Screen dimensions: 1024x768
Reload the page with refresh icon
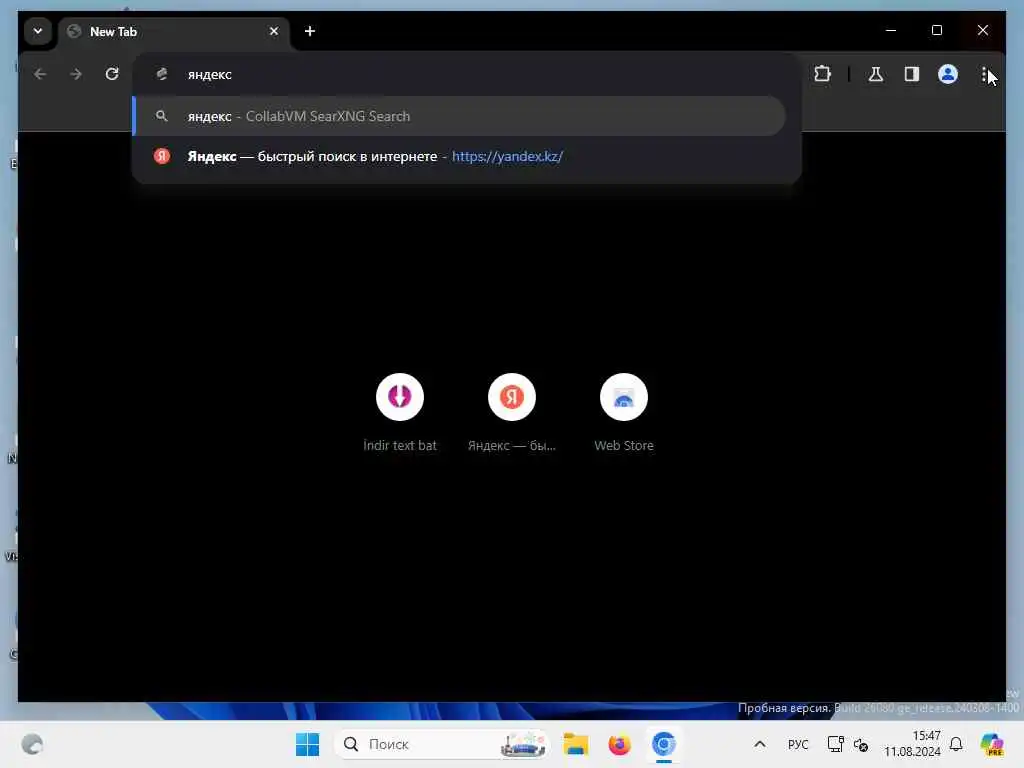[x=112, y=74]
